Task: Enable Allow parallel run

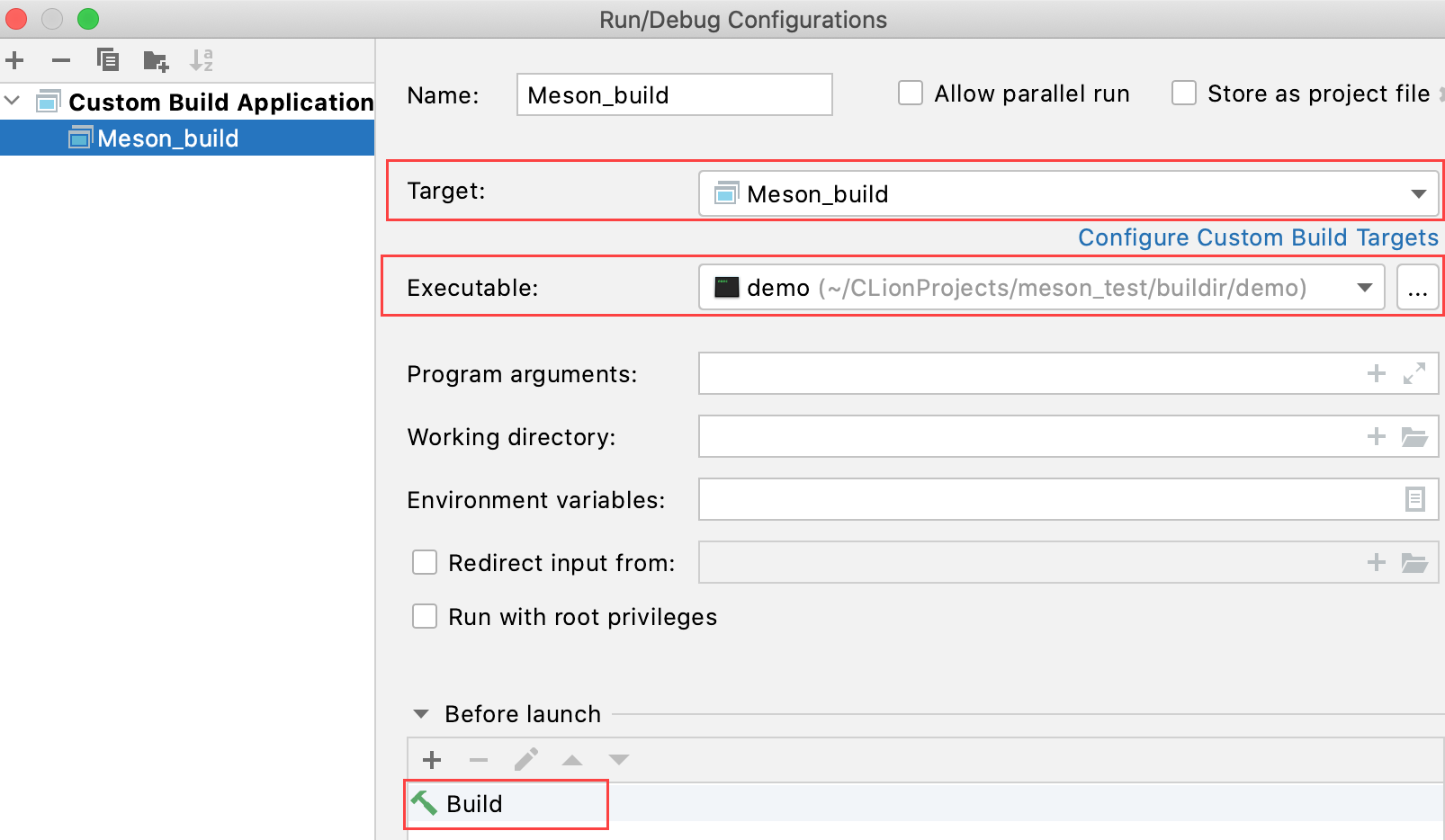Action: (x=911, y=93)
